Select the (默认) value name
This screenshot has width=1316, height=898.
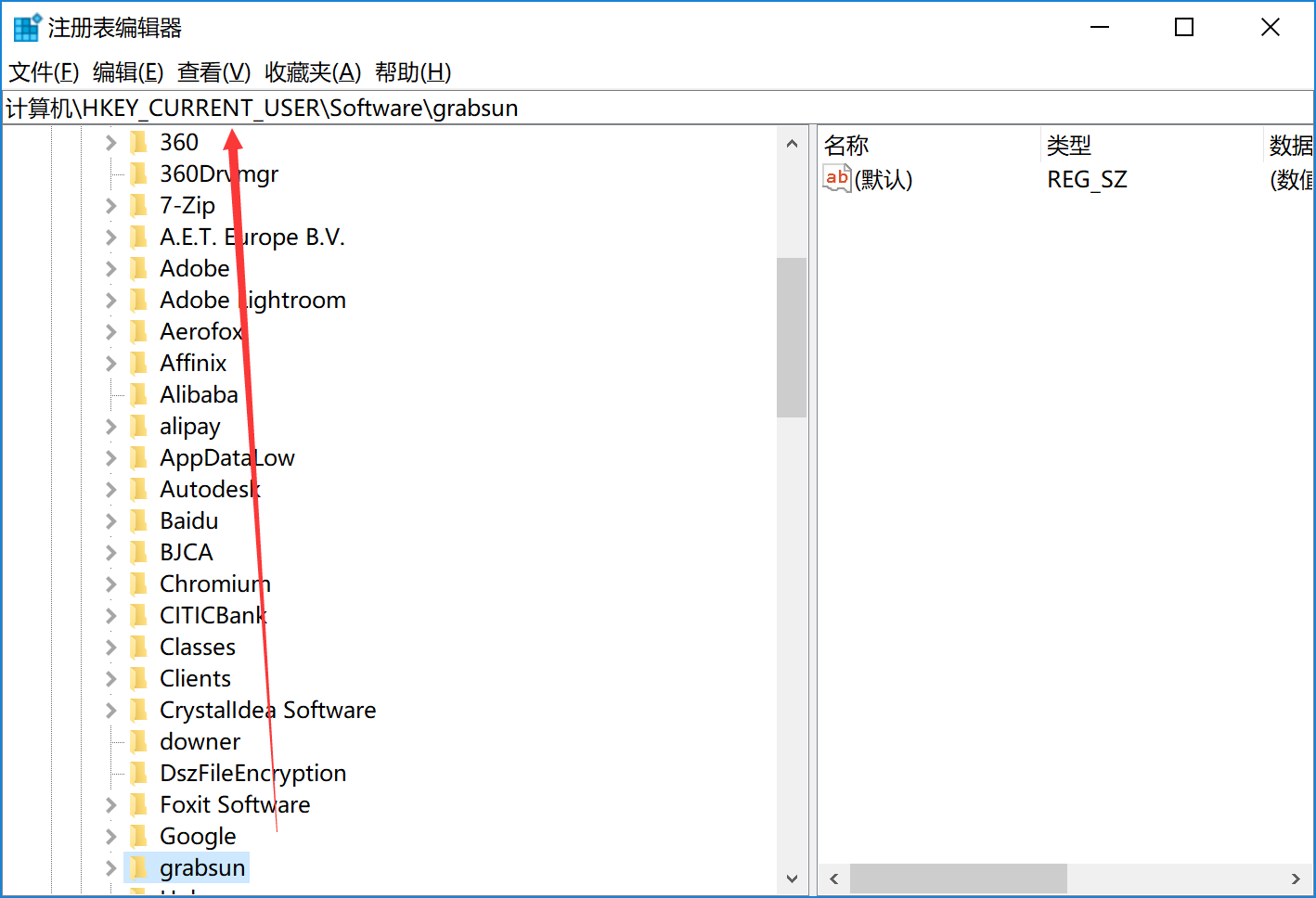click(x=884, y=179)
